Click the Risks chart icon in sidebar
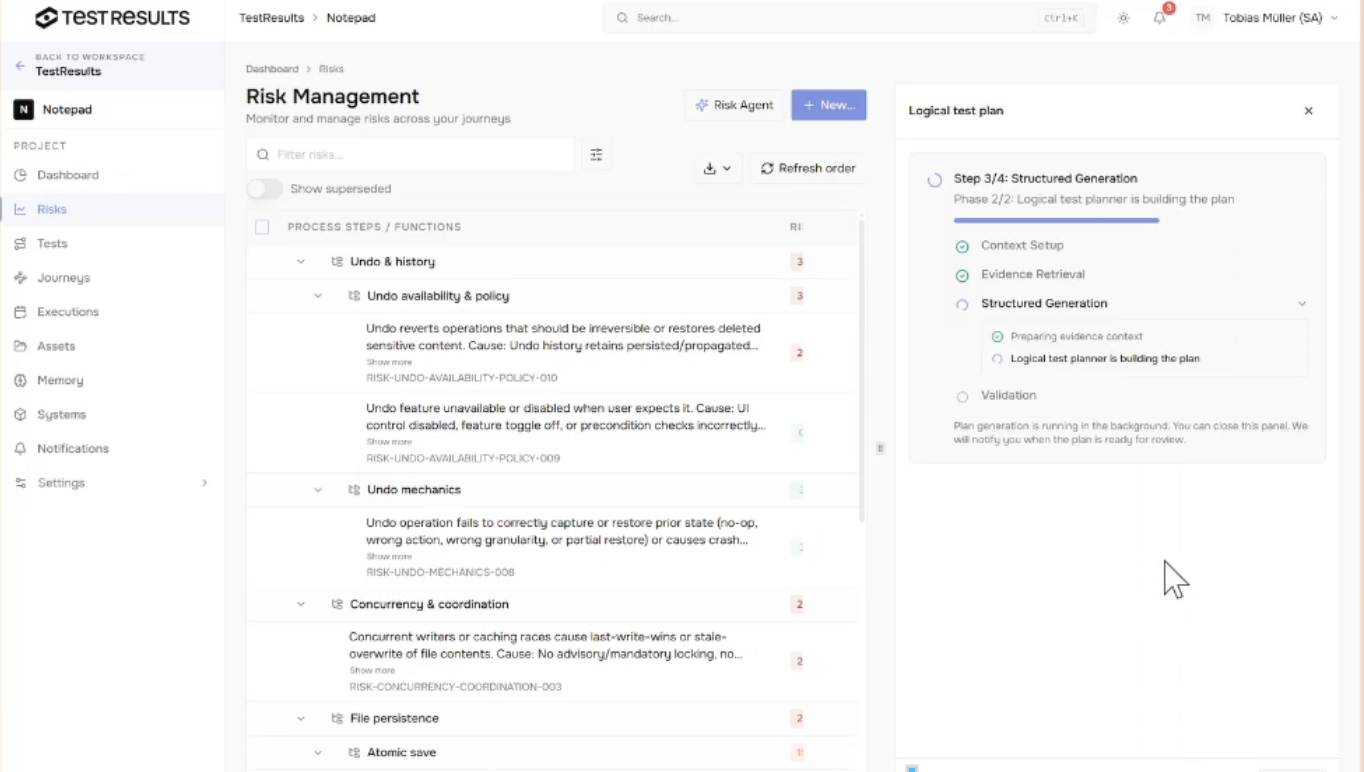1364x772 pixels. pos(20,209)
